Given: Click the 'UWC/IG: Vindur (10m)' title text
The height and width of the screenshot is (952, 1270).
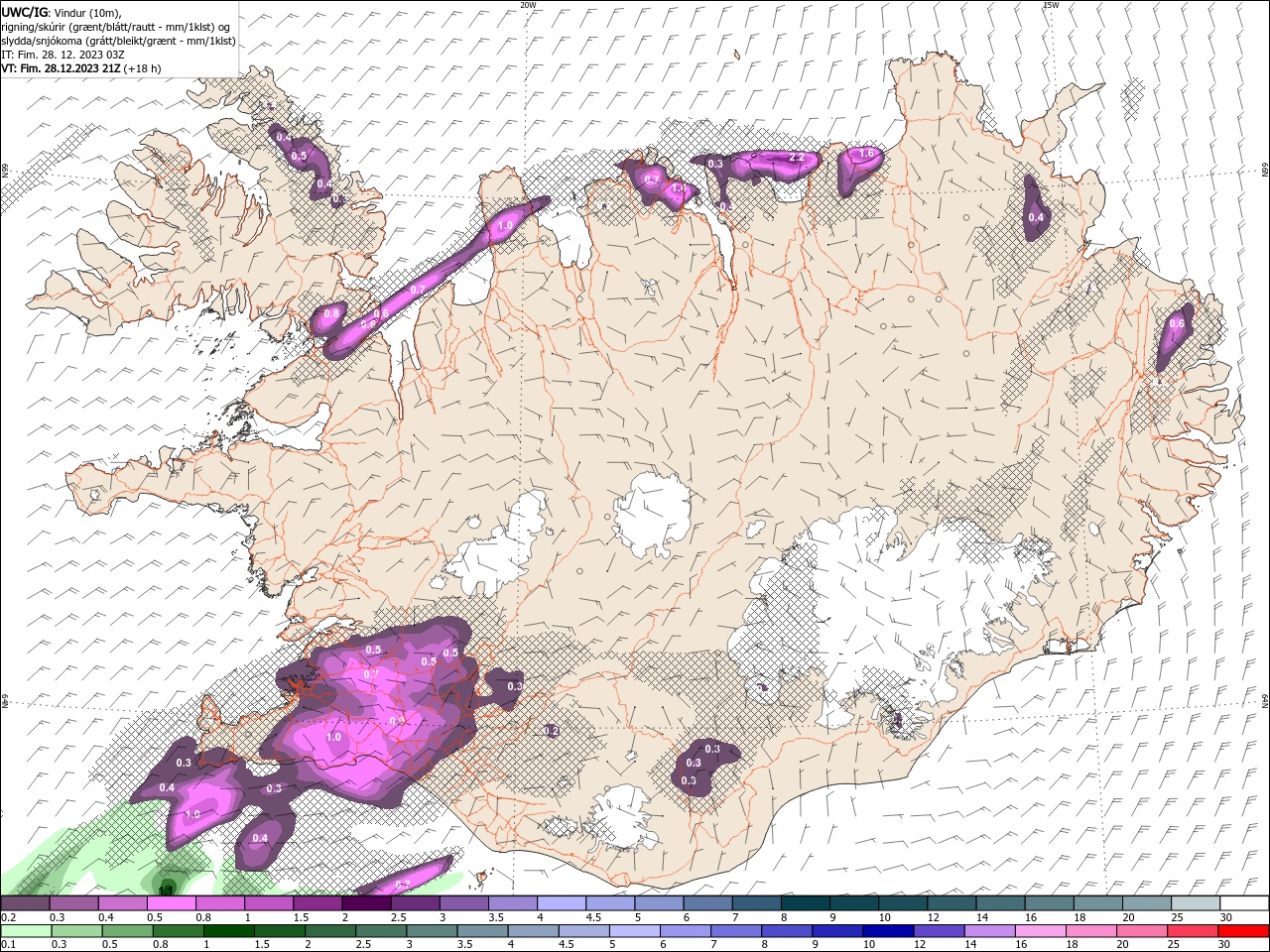Looking at the screenshot, I should tap(62, 12).
